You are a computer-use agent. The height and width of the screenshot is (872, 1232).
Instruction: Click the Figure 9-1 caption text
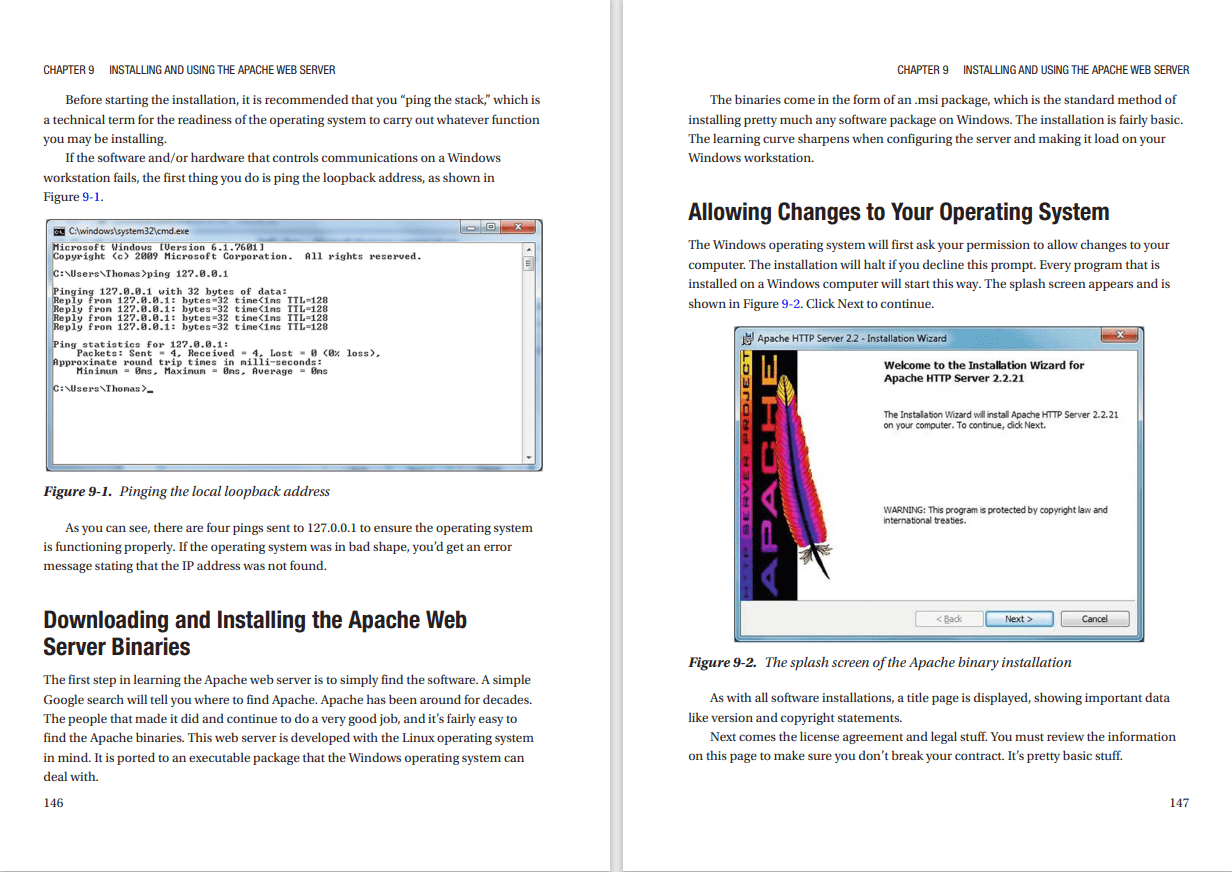(x=186, y=491)
